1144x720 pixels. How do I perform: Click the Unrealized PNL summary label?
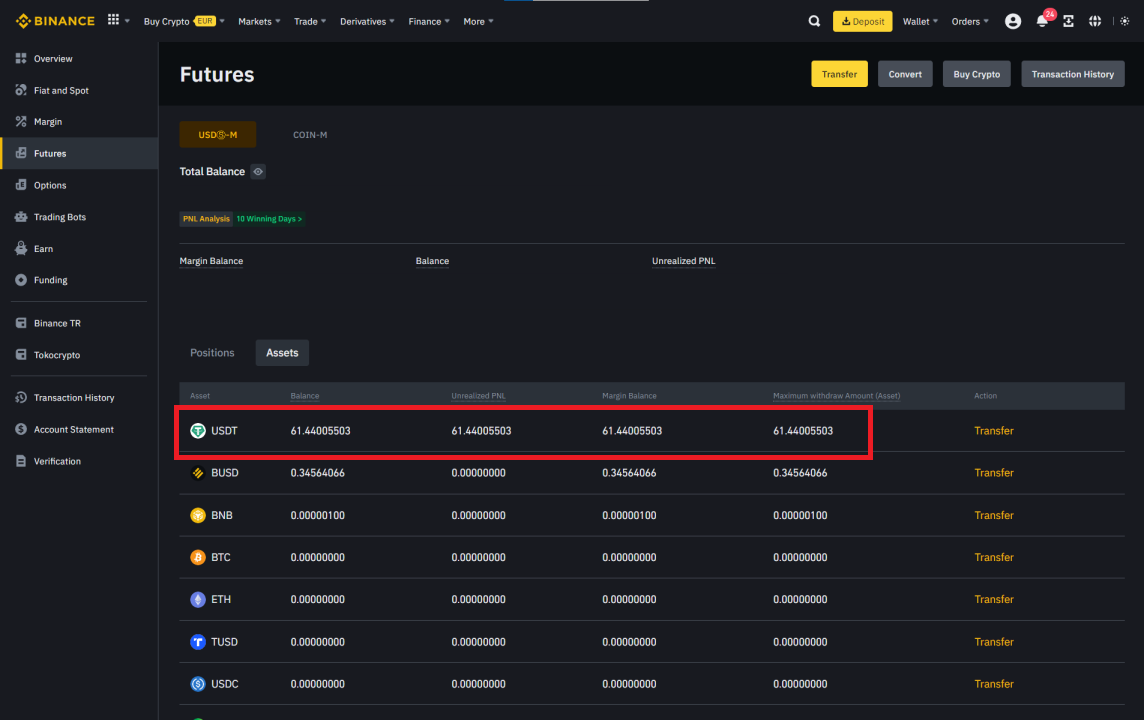pos(684,261)
